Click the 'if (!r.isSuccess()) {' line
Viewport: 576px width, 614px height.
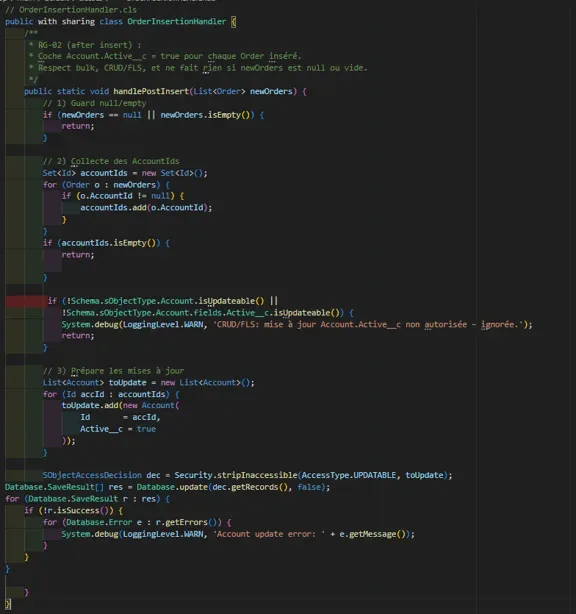tap(73, 510)
